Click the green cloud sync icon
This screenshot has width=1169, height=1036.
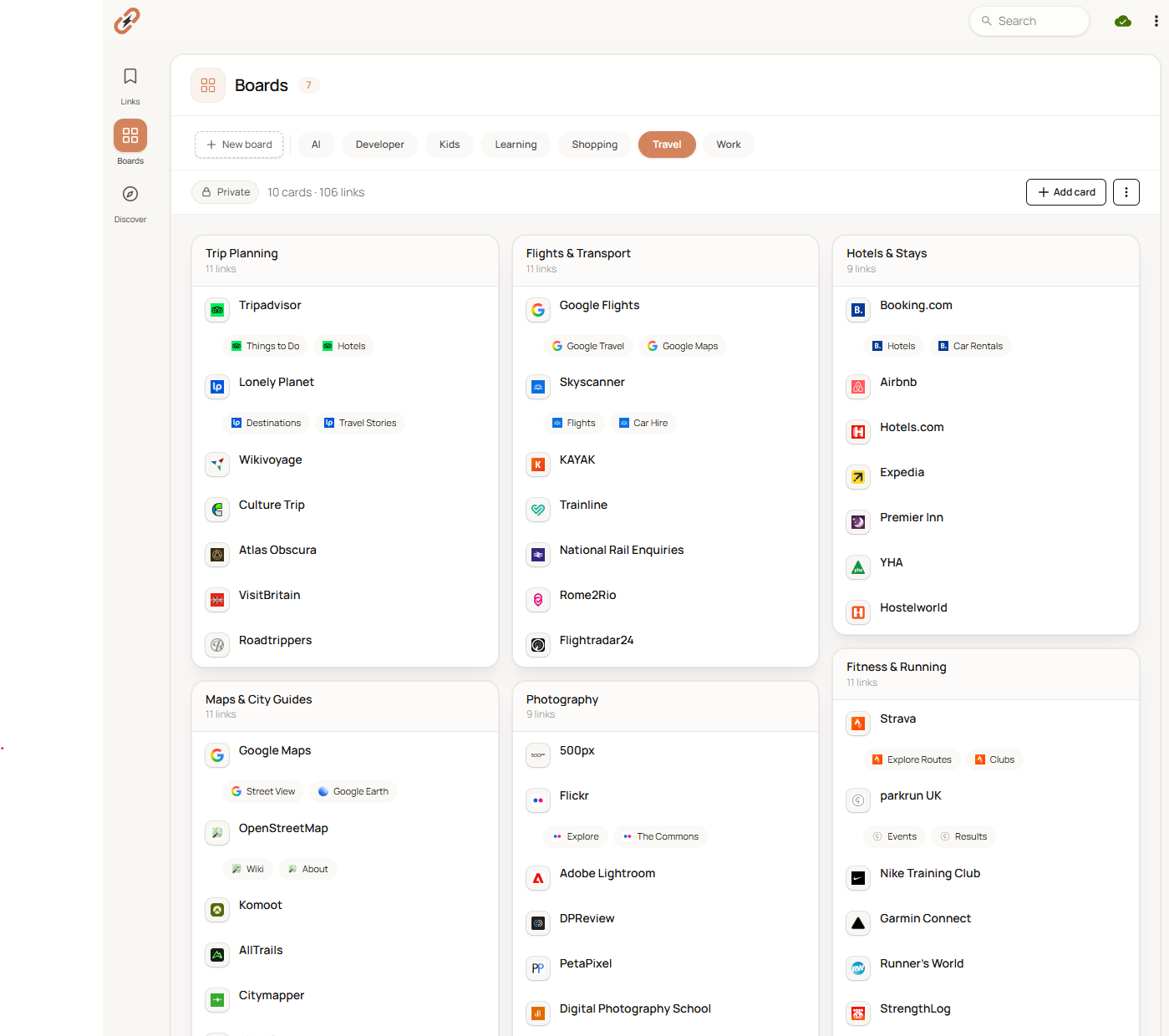click(1123, 21)
